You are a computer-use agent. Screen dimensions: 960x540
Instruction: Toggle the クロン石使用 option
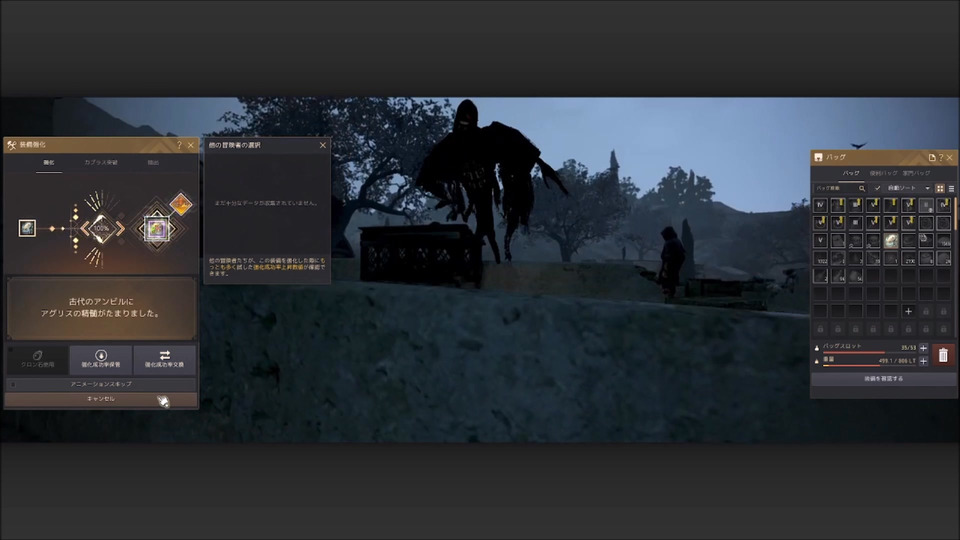[x=37, y=359]
